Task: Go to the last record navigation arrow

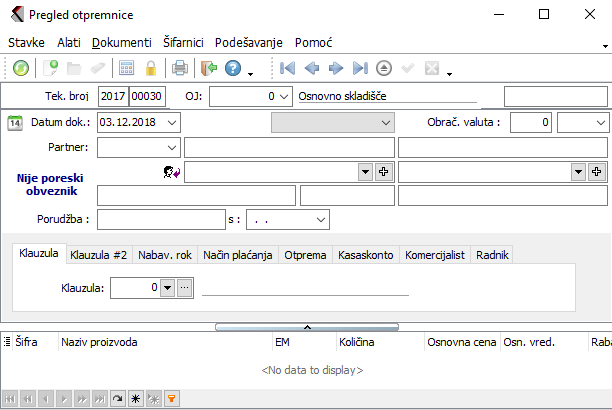Action: point(360,69)
